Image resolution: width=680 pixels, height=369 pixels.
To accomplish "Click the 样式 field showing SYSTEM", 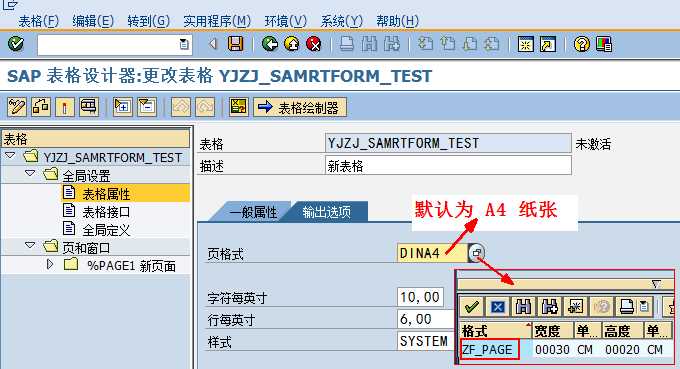I will tap(425, 341).
